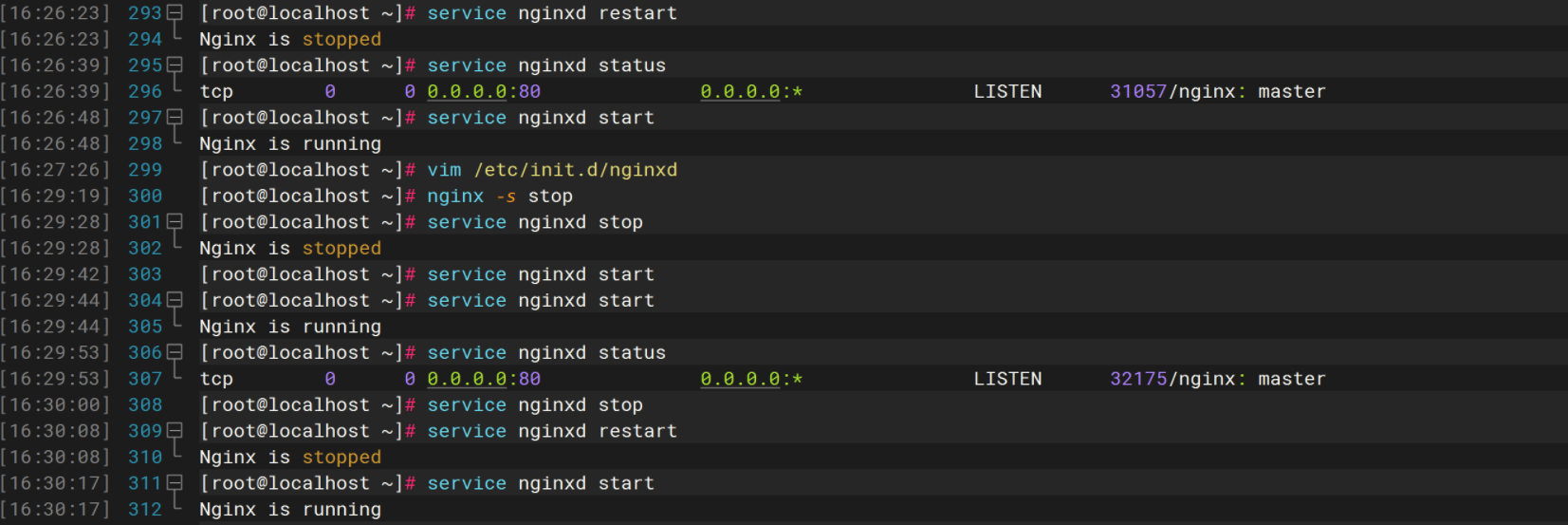1568x525 pixels.
Task: Open the 0.0.0.0:* link on line 307
Action: (x=751, y=379)
